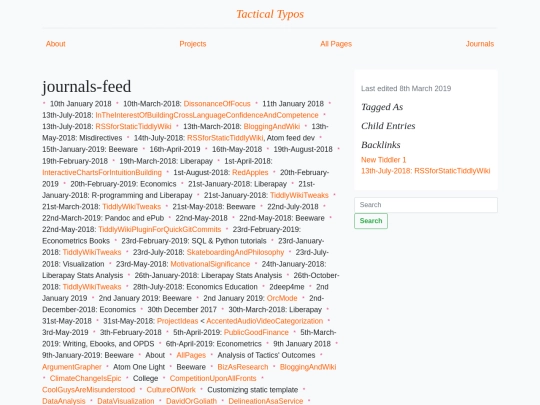Open TiddlyWikiTweaks link beside 21st-March-2018
Image resolution: width=540 pixels, height=405 pixels.
[x=132, y=207]
